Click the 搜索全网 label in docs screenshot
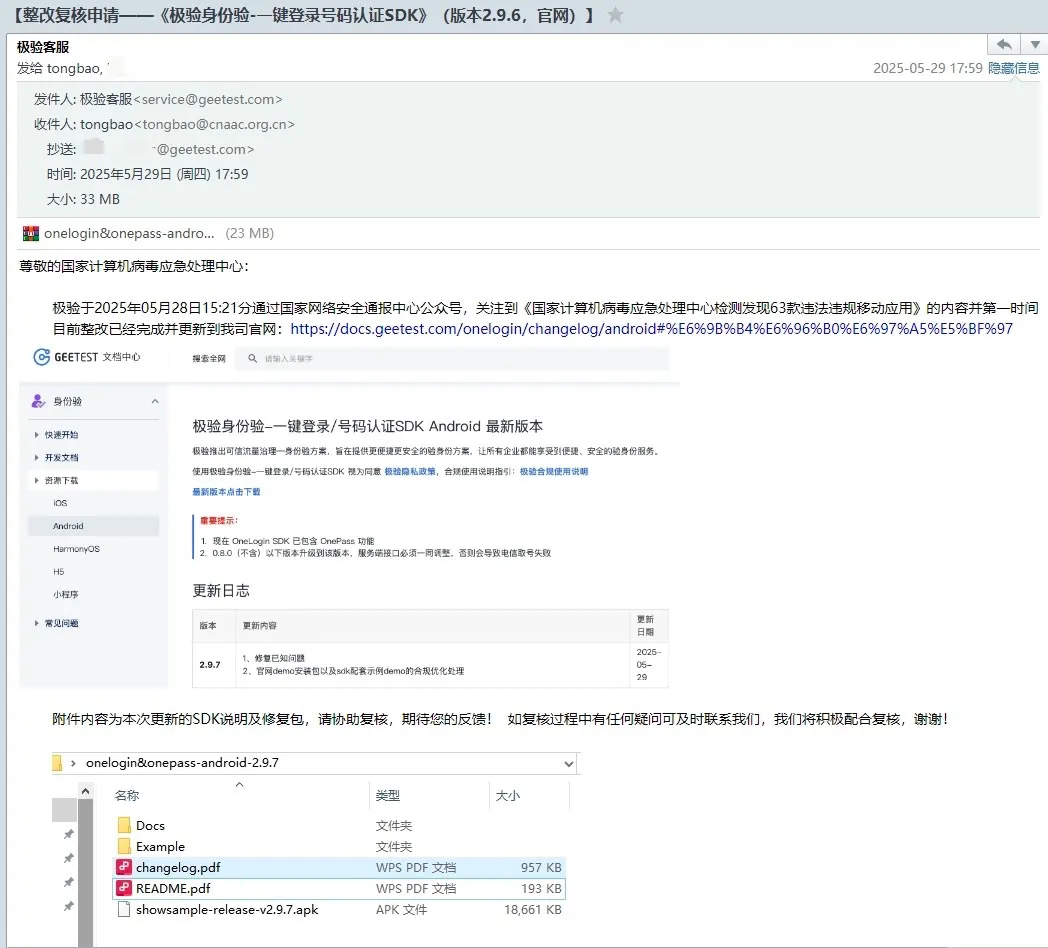The image size is (1048, 948). click(209, 359)
